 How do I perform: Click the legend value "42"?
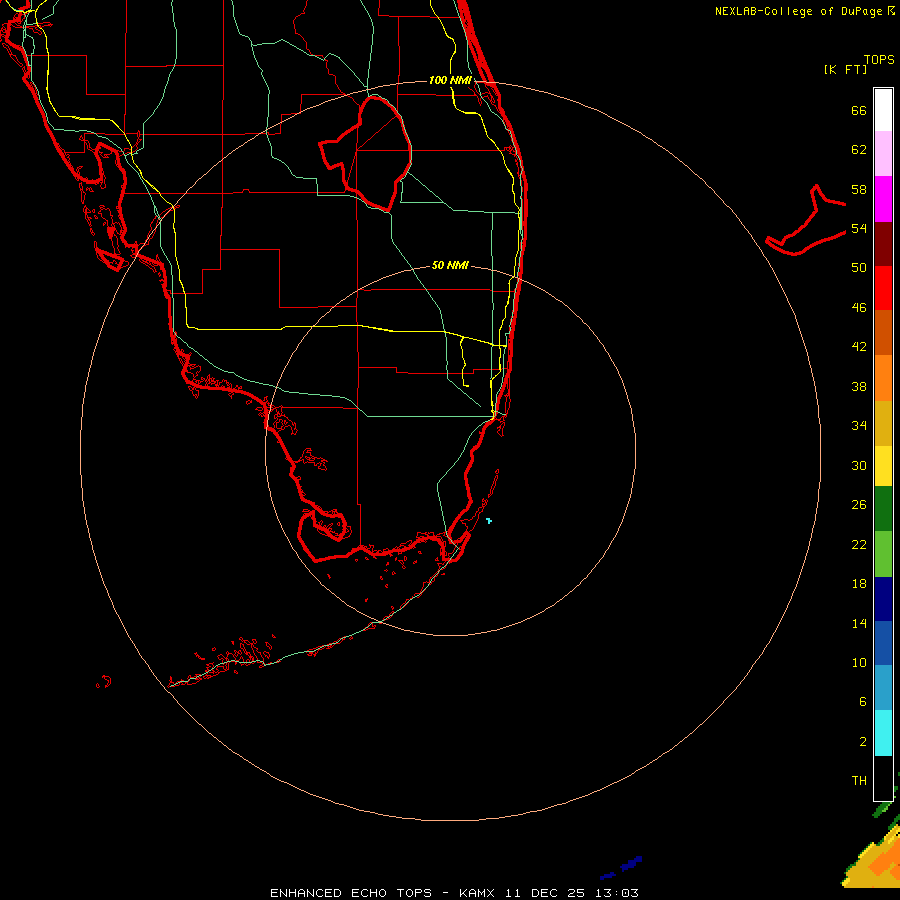pyautogui.click(x=859, y=346)
